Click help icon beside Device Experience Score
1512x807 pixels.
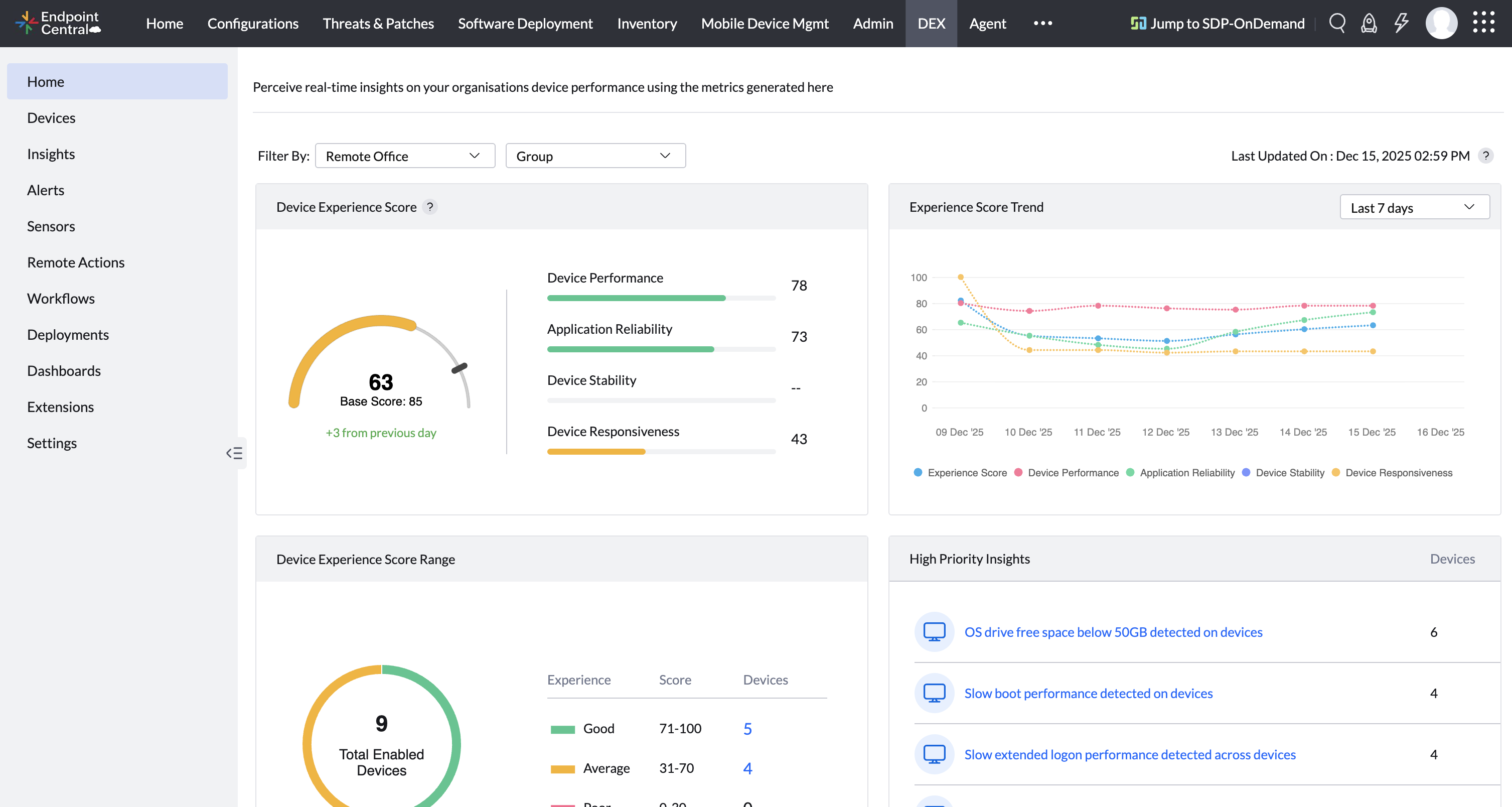pyautogui.click(x=430, y=207)
